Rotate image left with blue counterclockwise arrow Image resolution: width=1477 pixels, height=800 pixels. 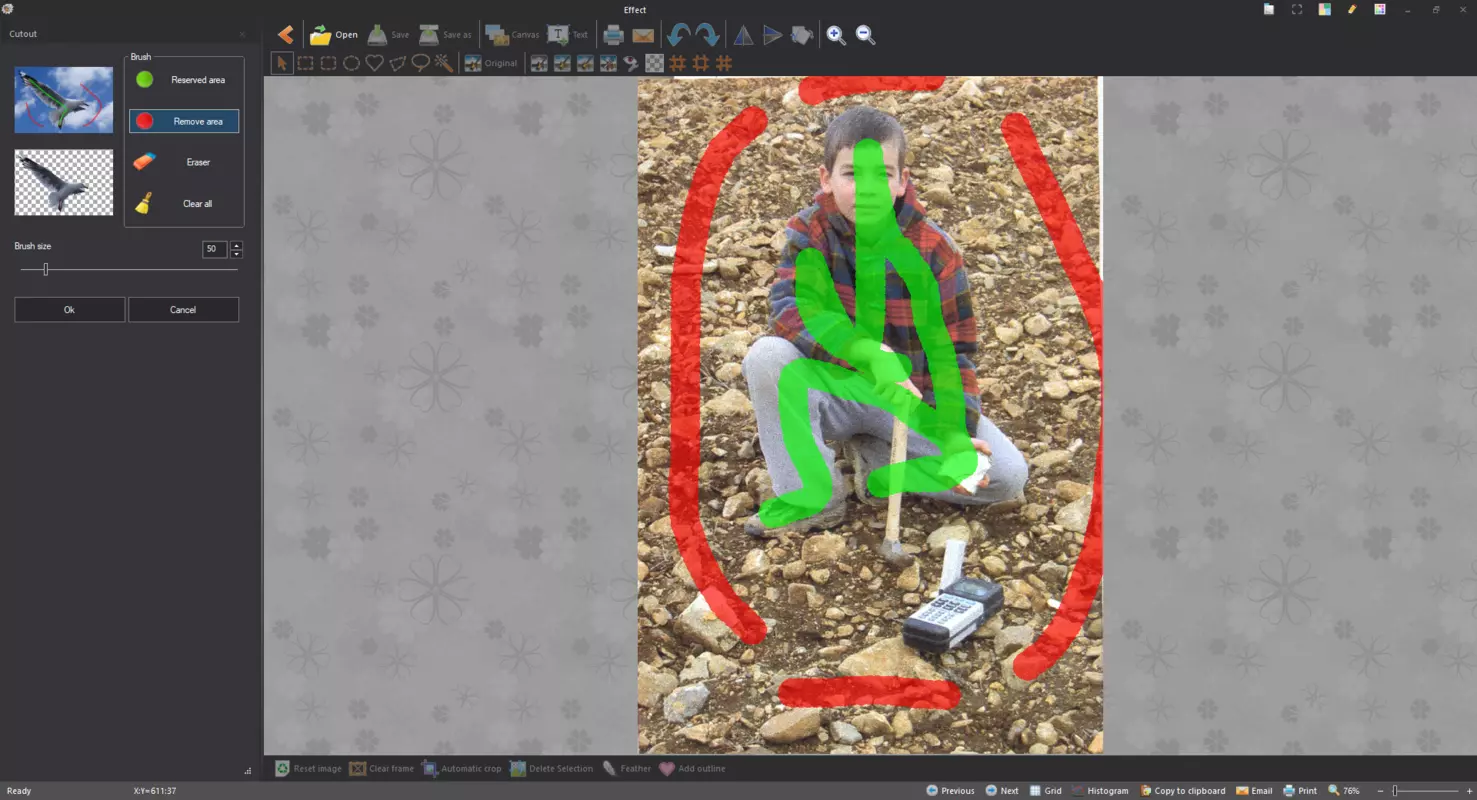coord(678,35)
